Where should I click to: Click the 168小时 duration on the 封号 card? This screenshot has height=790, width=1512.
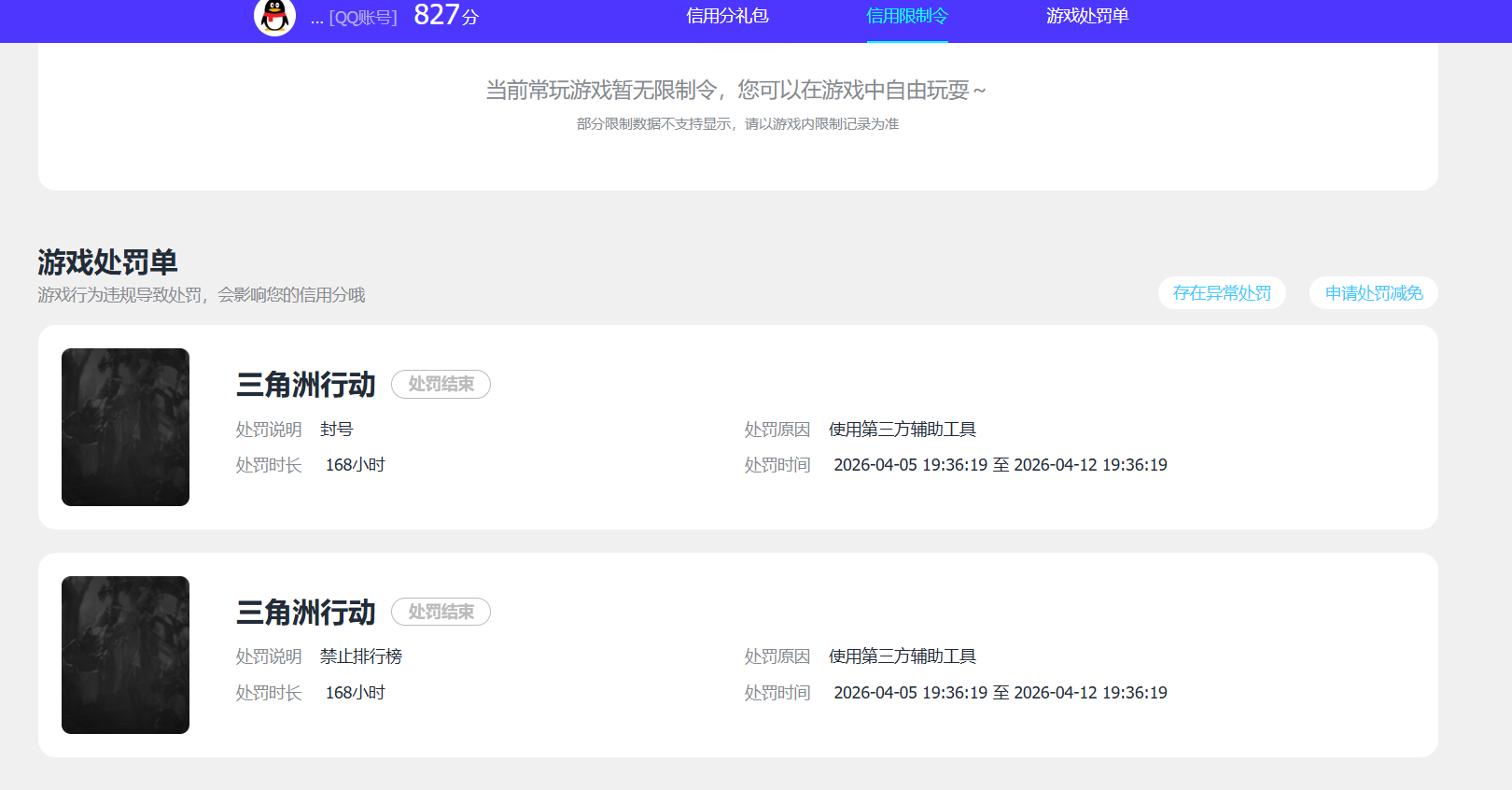point(355,465)
